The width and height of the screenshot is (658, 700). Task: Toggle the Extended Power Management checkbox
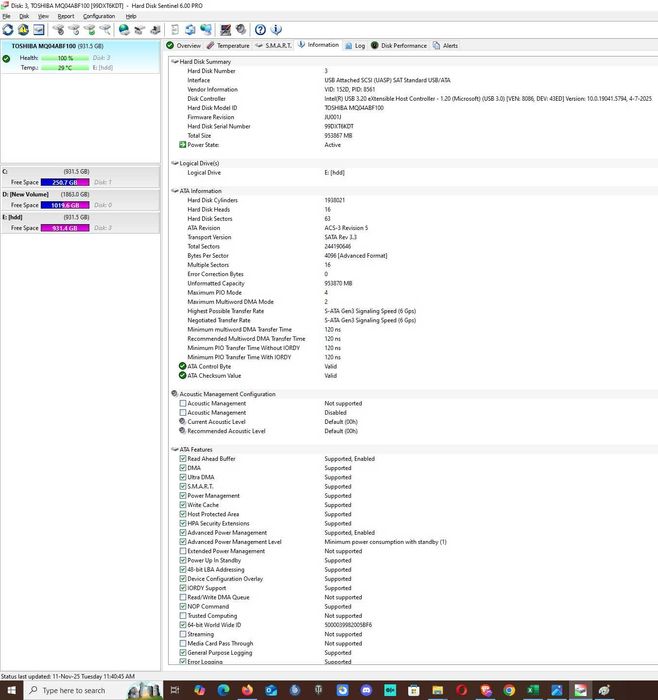[183, 551]
